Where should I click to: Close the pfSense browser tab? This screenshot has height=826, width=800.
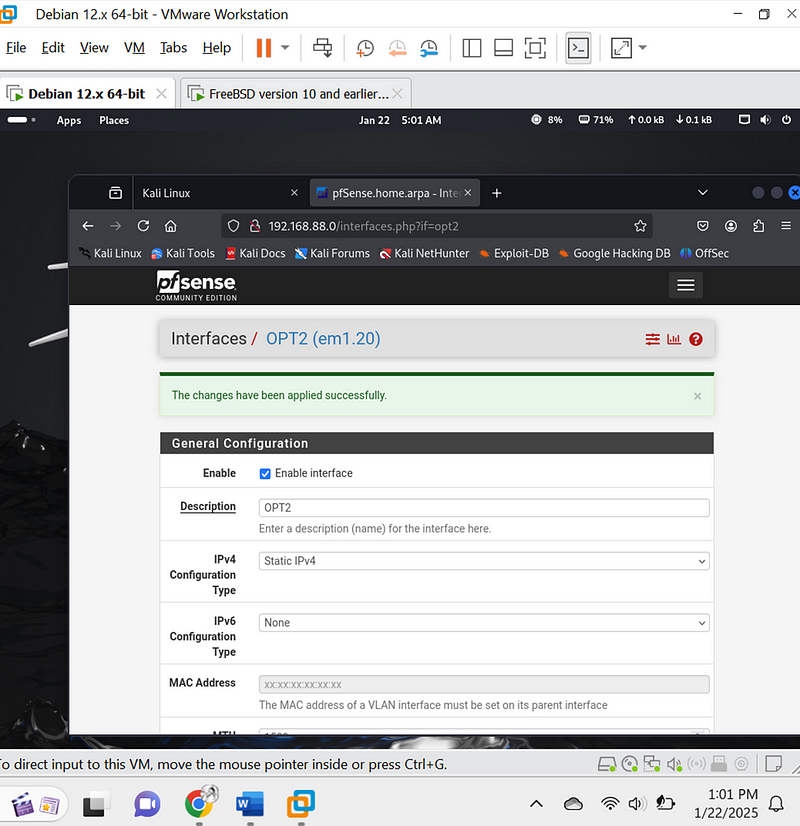pos(468,193)
